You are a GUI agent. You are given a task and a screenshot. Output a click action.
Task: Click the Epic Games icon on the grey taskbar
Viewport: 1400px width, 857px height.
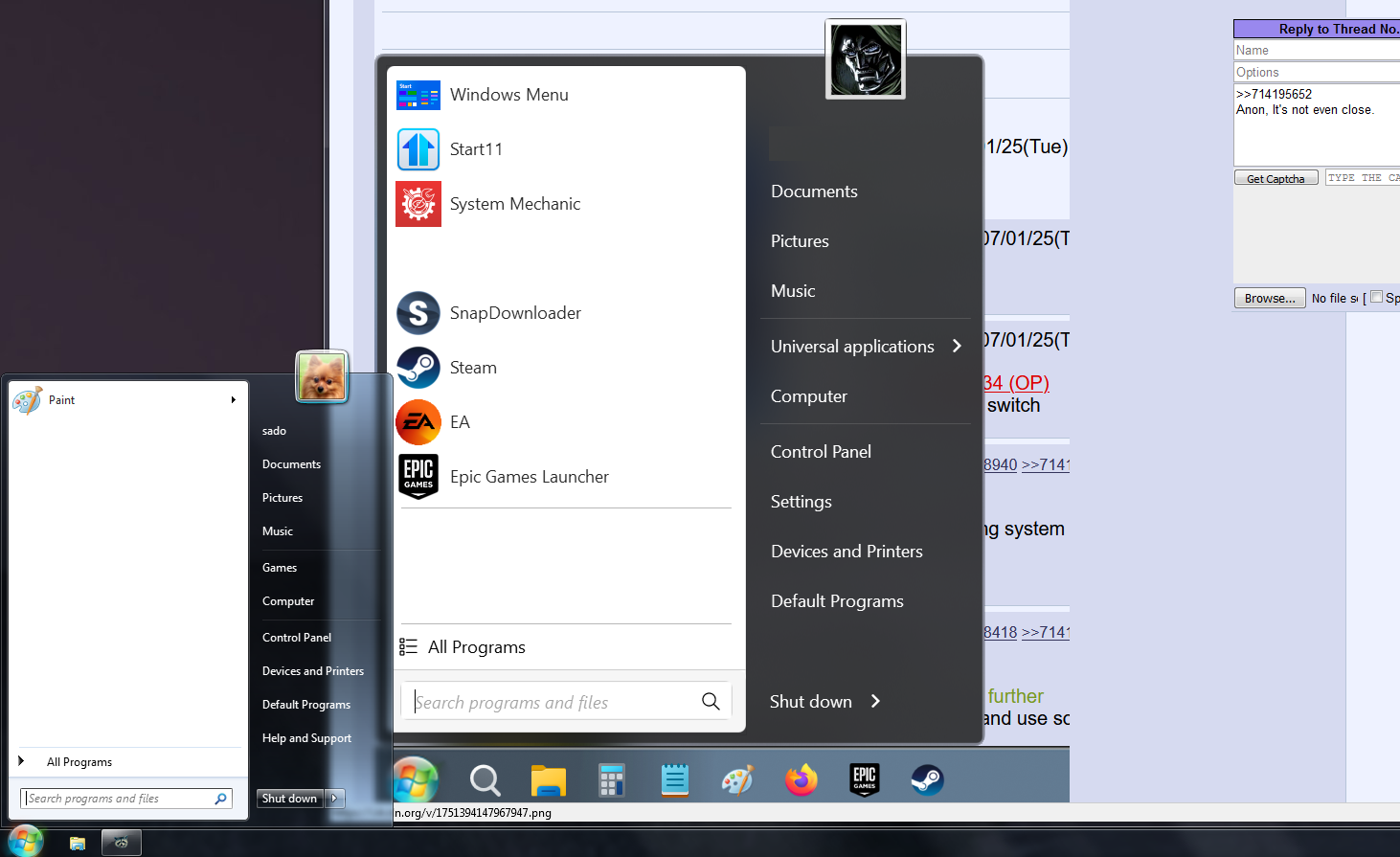tap(865, 780)
